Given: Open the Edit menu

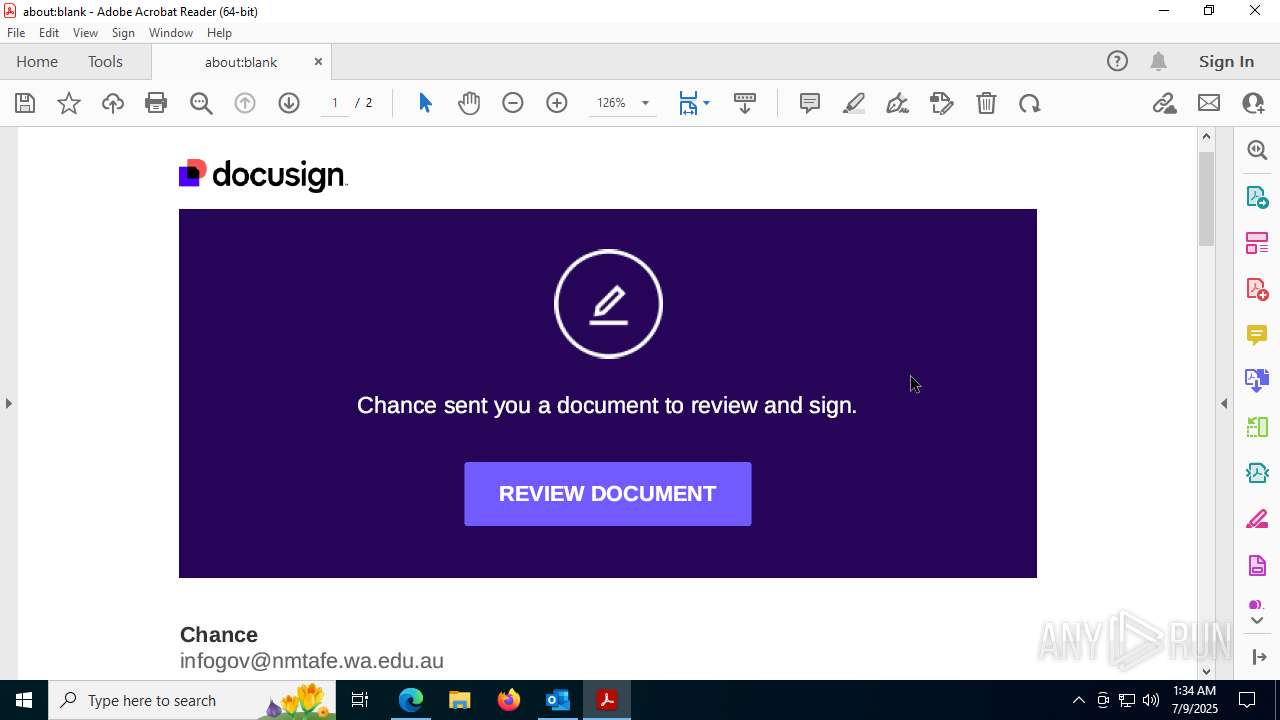Looking at the screenshot, I should tap(49, 33).
